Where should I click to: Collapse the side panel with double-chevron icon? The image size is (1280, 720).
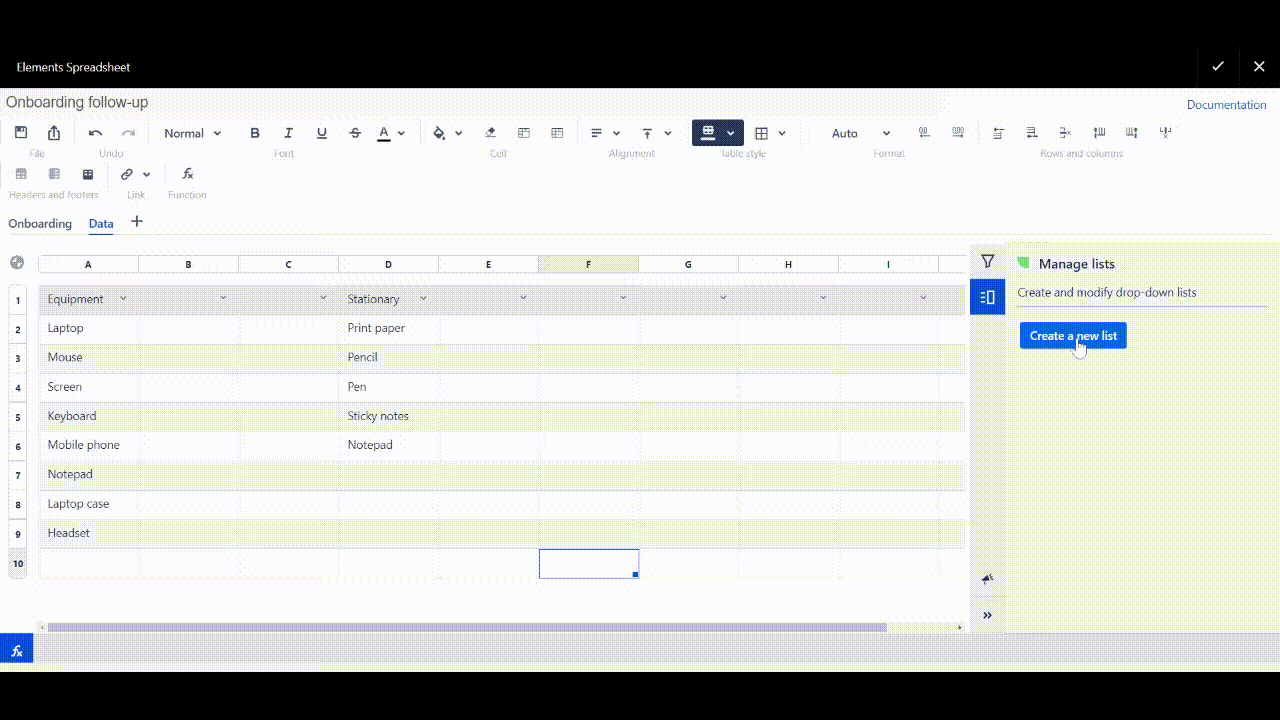pos(987,615)
